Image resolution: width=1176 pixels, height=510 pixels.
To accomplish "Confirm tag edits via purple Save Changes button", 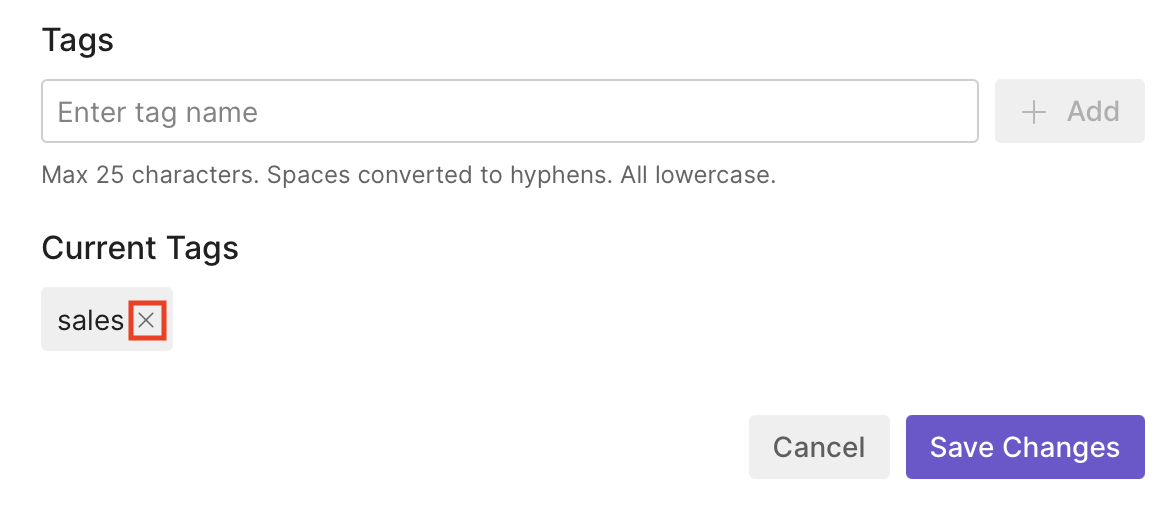I will (x=1025, y=447).
